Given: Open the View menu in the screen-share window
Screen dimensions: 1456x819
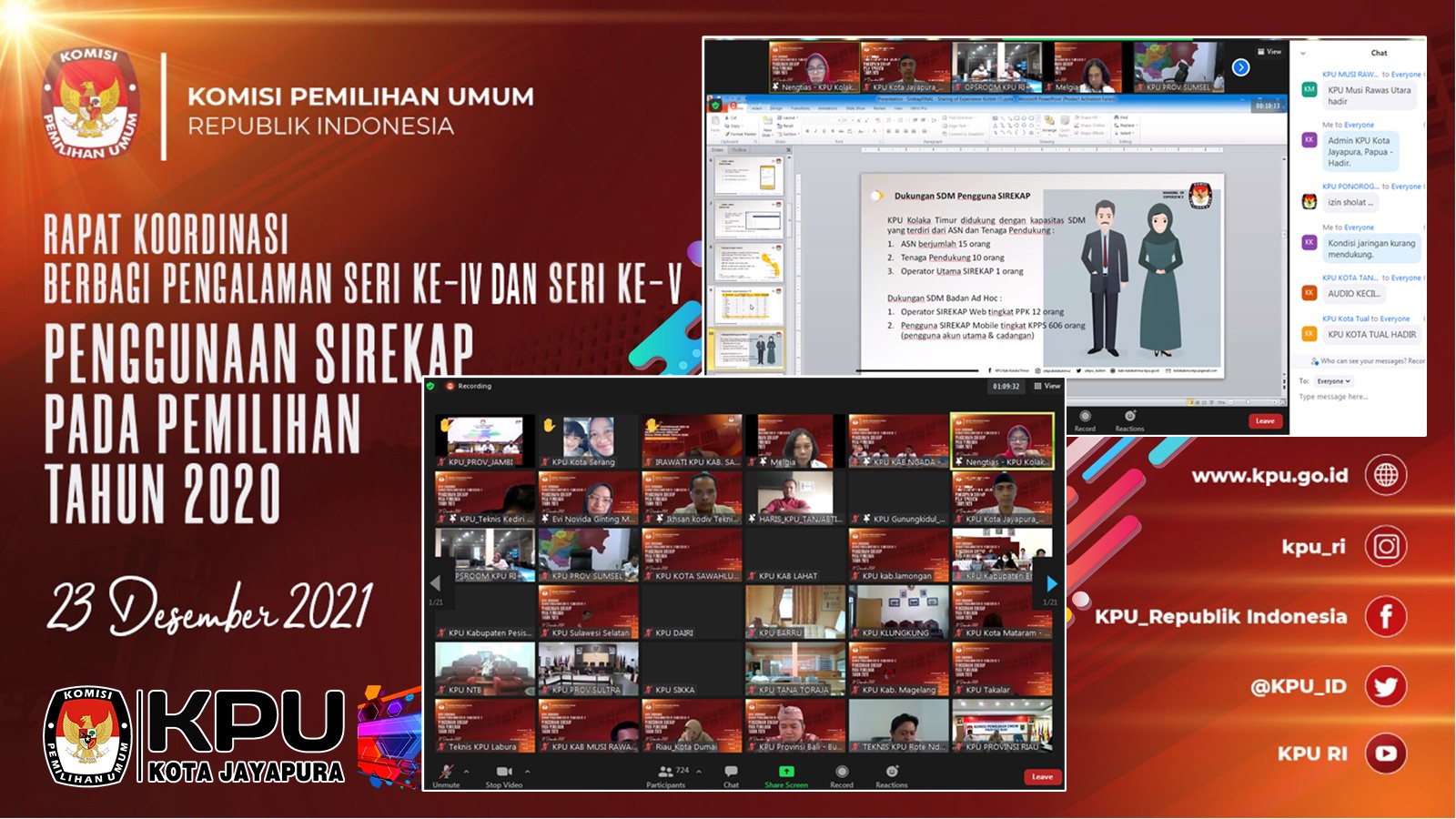Looking at the screenshot, I should click(1269, 52).
